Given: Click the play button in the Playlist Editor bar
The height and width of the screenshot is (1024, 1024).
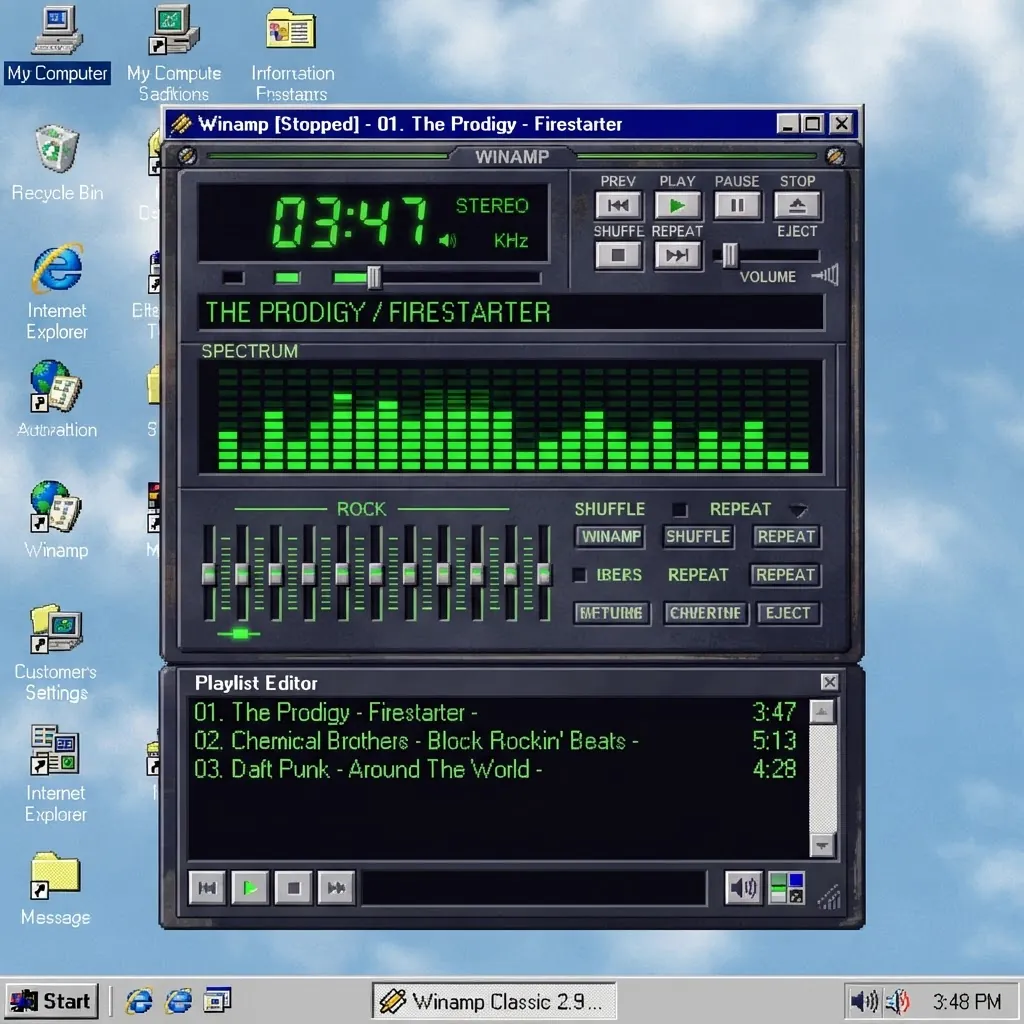Looking at the screenshot, I should tap(250, 888).
